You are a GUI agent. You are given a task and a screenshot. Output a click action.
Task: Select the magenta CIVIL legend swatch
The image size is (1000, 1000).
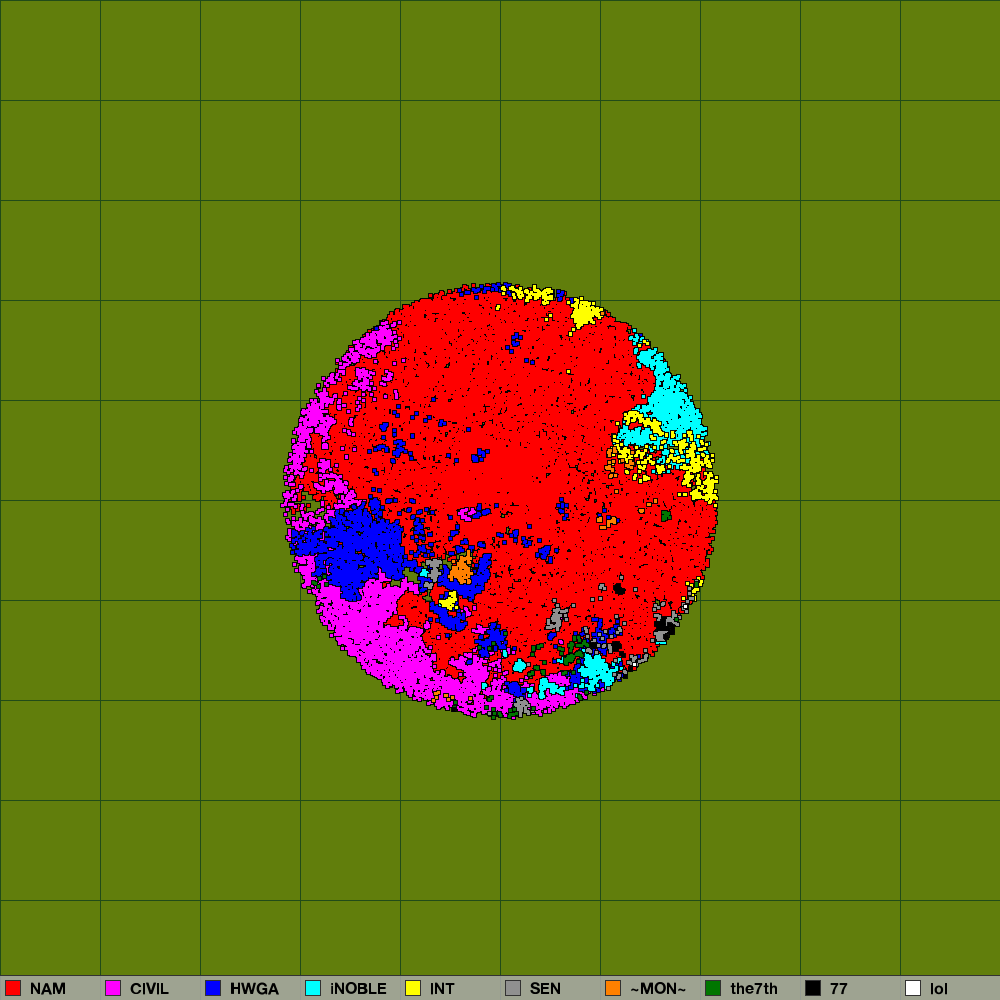point(113,988)
